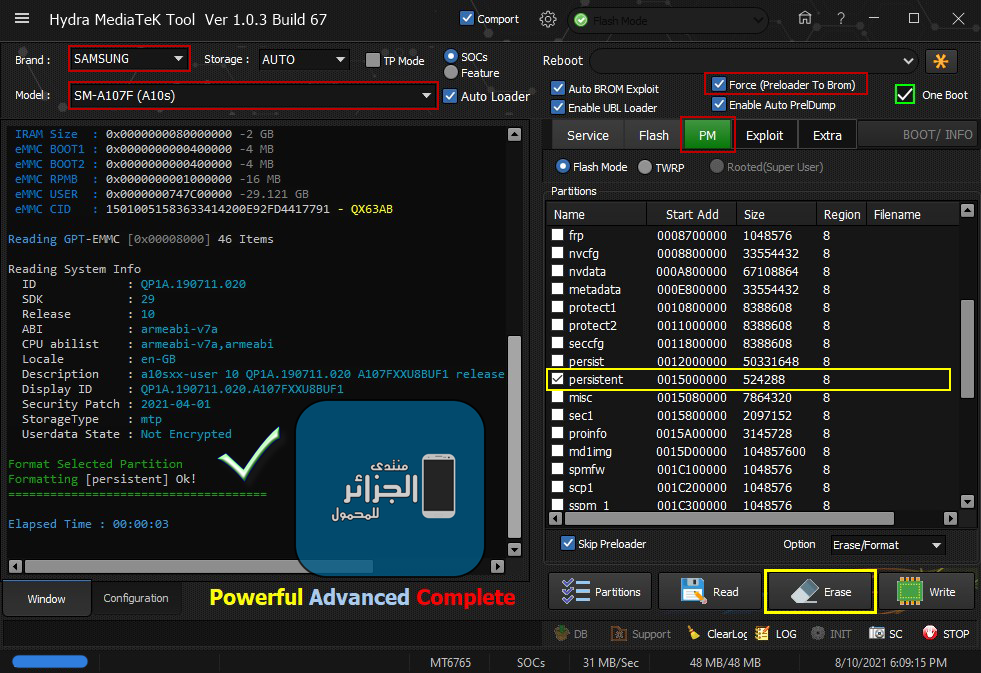Clear the log with the broom icon

(x=695, y=633)
